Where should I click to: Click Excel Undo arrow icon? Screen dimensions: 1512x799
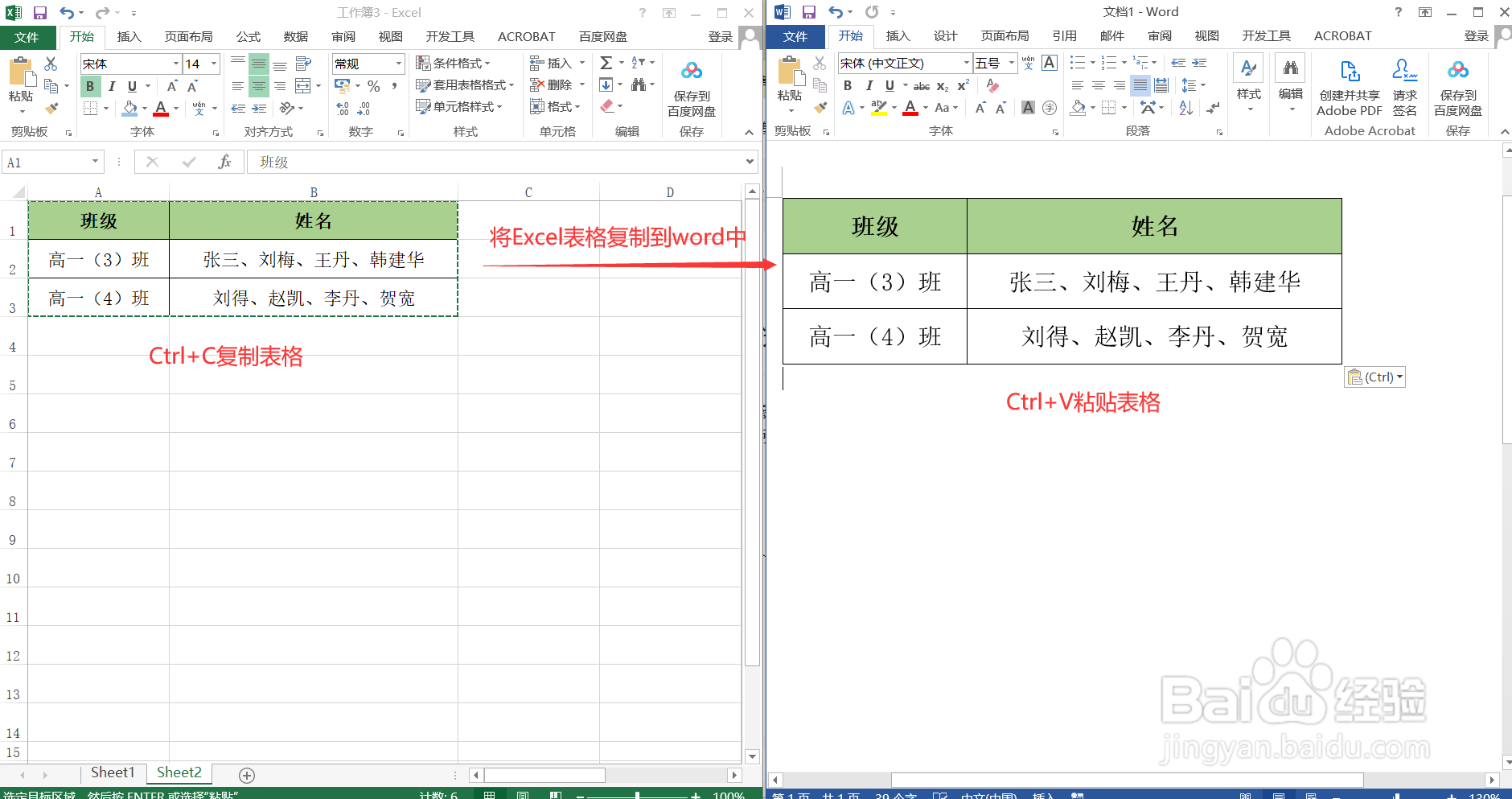tap(67, 13)
